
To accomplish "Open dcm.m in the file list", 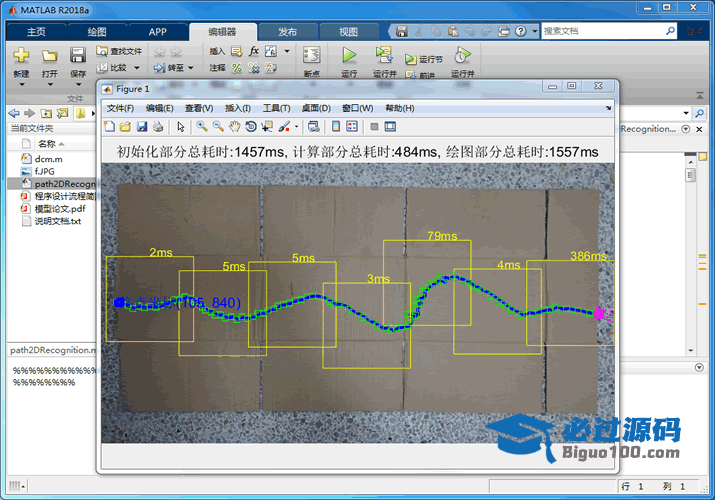I will click(48, 159).
